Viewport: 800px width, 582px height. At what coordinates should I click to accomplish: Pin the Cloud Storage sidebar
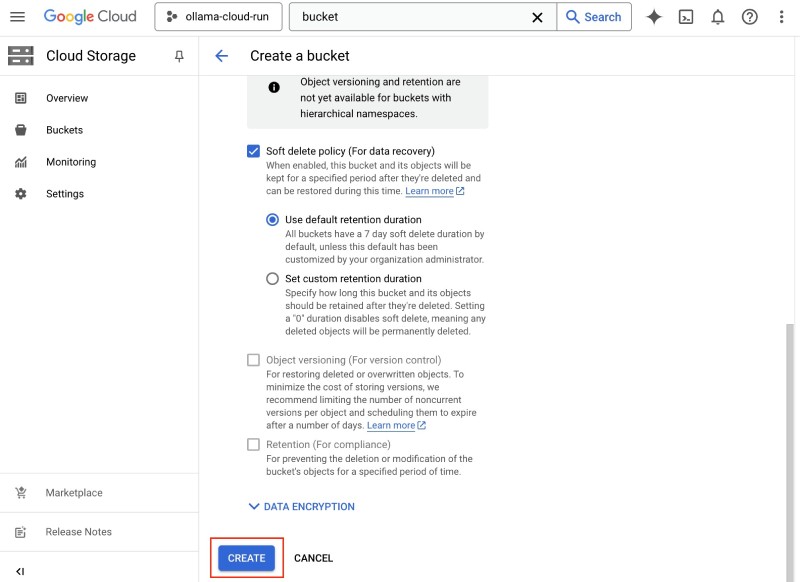coord(179,57)
